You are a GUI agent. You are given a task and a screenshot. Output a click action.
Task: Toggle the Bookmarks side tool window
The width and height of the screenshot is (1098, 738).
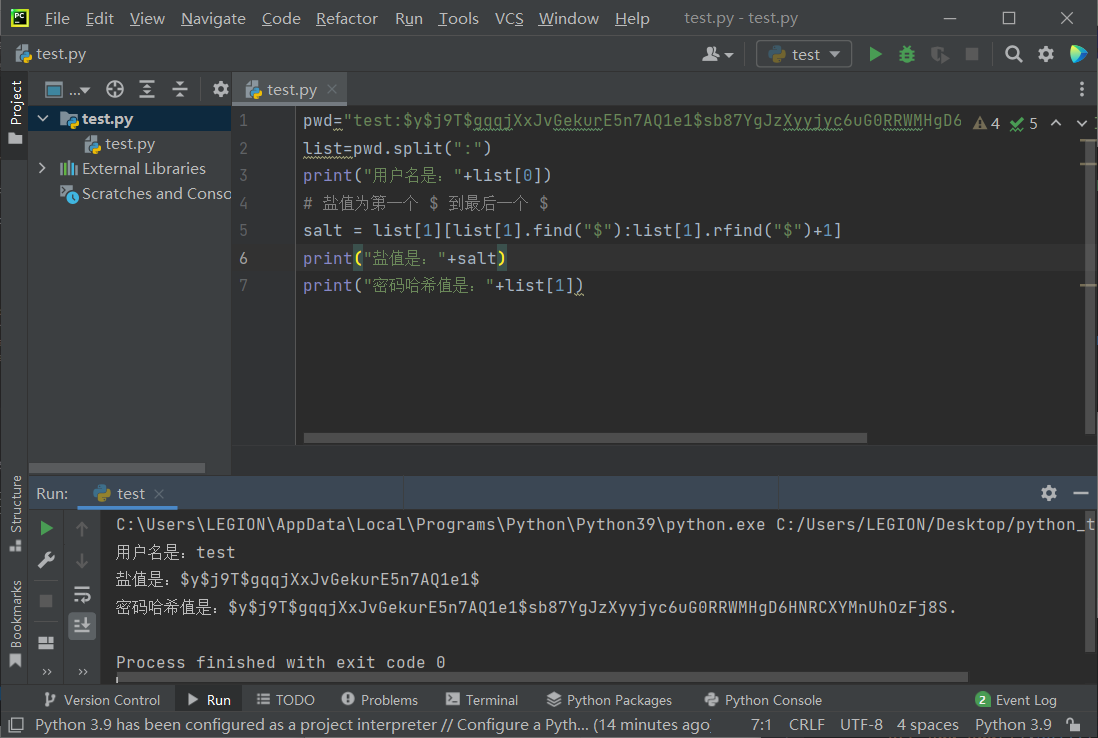pos(15,623)
